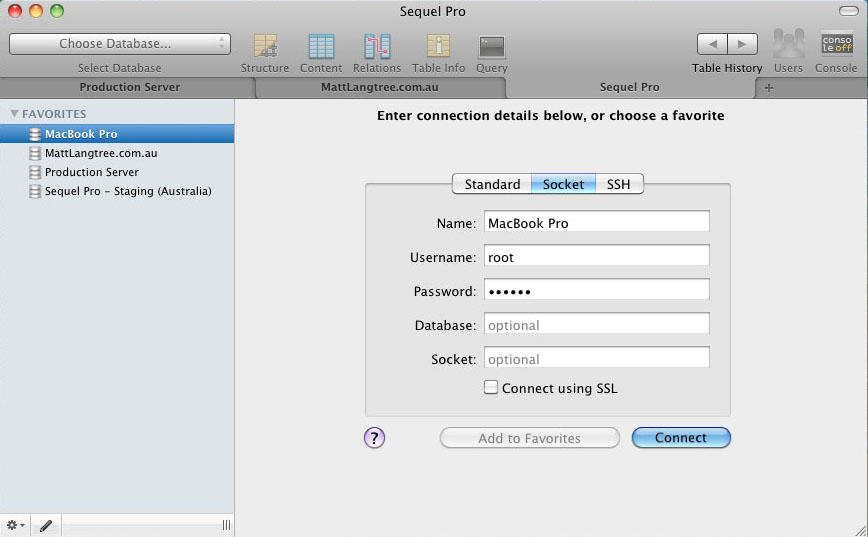Screen dimensions: 868x537
Task: Enable Connect using SSL checkbox
Action: (491, 387)
